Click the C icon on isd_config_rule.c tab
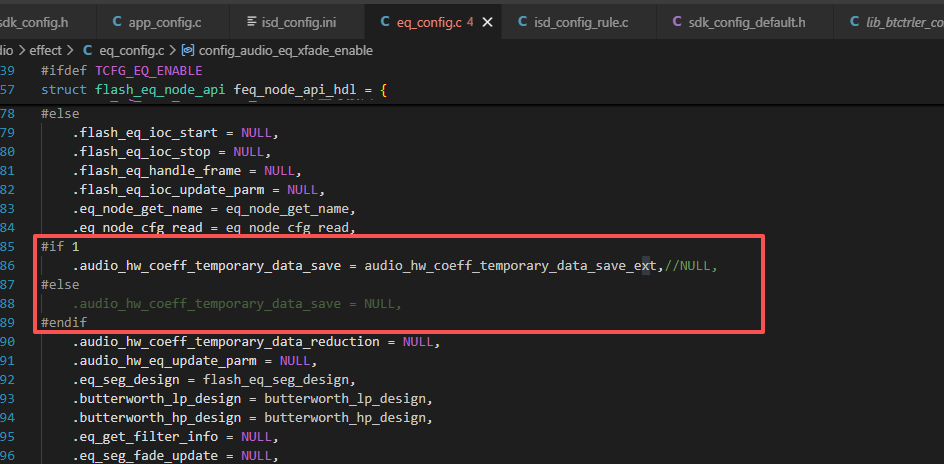Screen dimensions: 944x464 coord(523,22)
